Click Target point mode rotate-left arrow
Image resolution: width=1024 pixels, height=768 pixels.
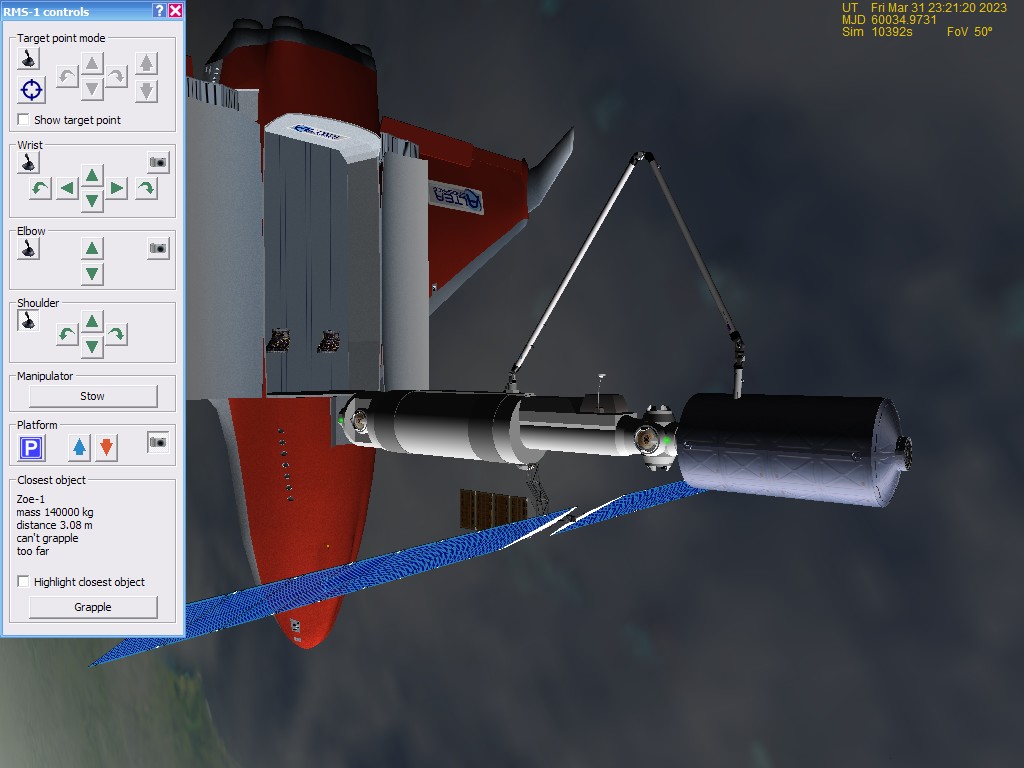coord(67,76)
